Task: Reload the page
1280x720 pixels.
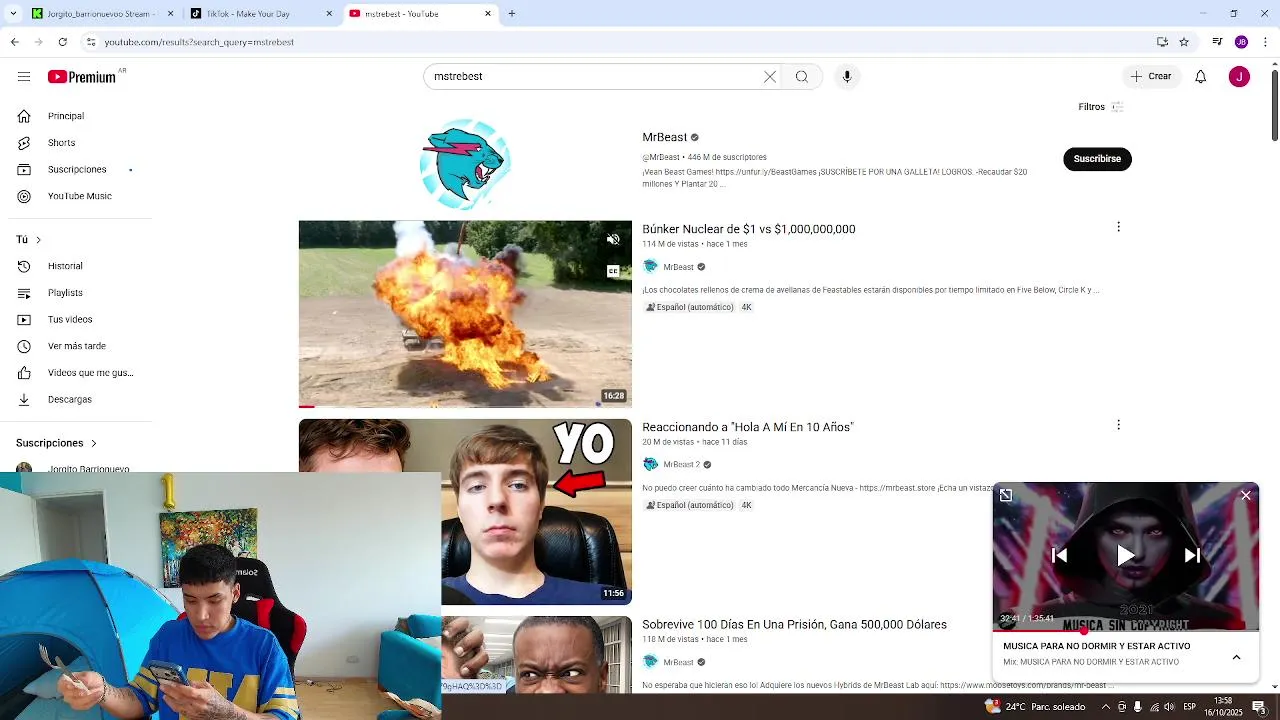Action: (62, 42)
